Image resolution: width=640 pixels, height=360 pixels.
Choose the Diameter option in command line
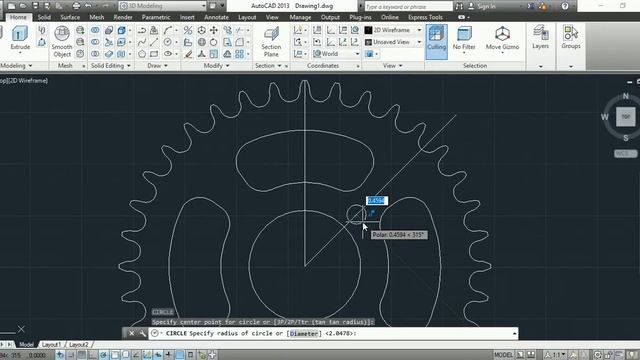point(304,333)
